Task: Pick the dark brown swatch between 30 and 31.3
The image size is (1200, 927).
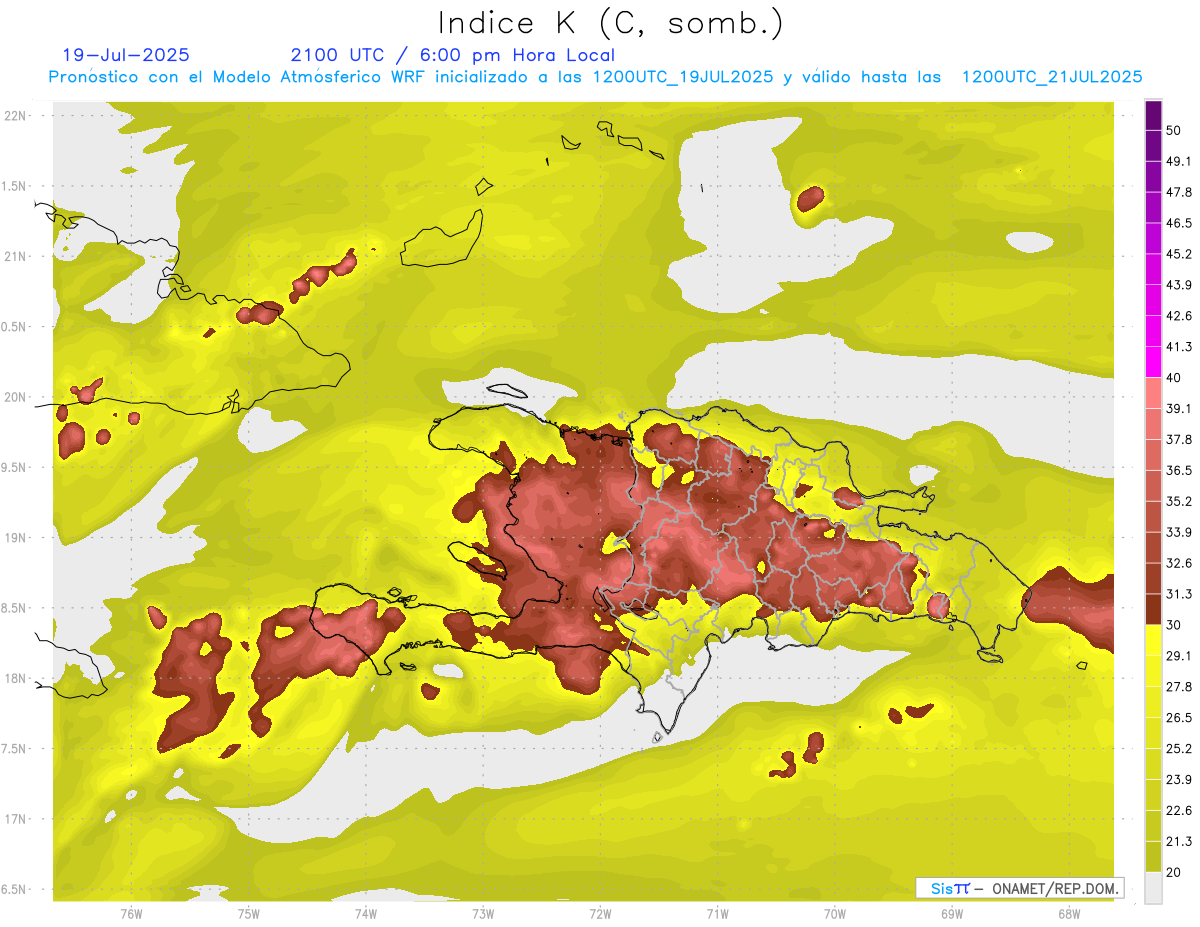Action: coord(1153,609)
